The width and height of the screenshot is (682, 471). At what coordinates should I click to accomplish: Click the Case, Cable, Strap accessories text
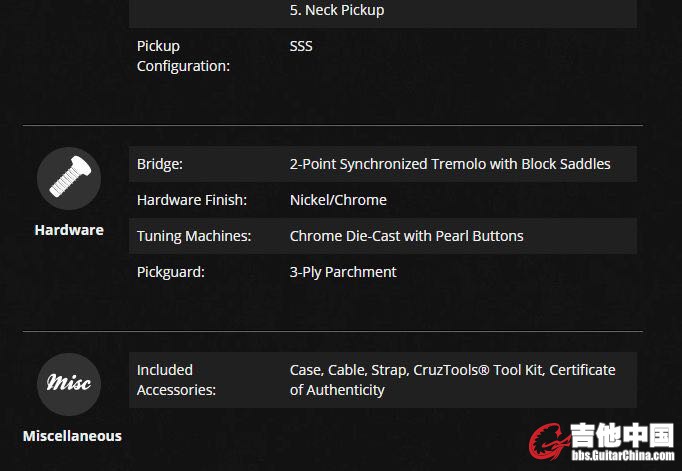(x=452, y=380)
